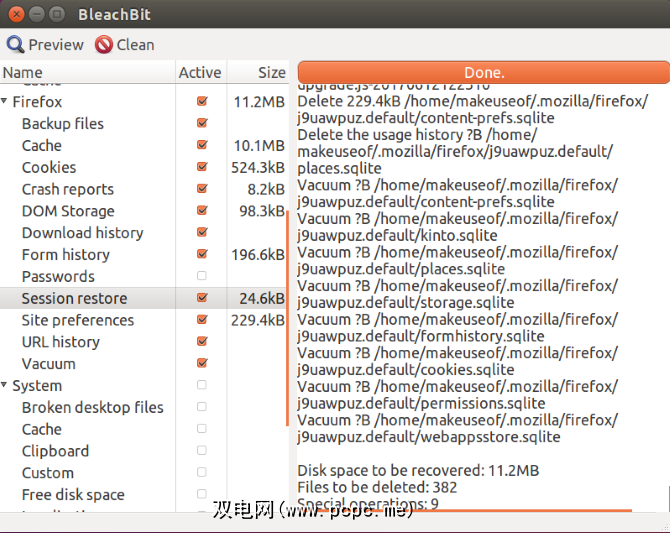Select the Cookies row

(144, 167)
